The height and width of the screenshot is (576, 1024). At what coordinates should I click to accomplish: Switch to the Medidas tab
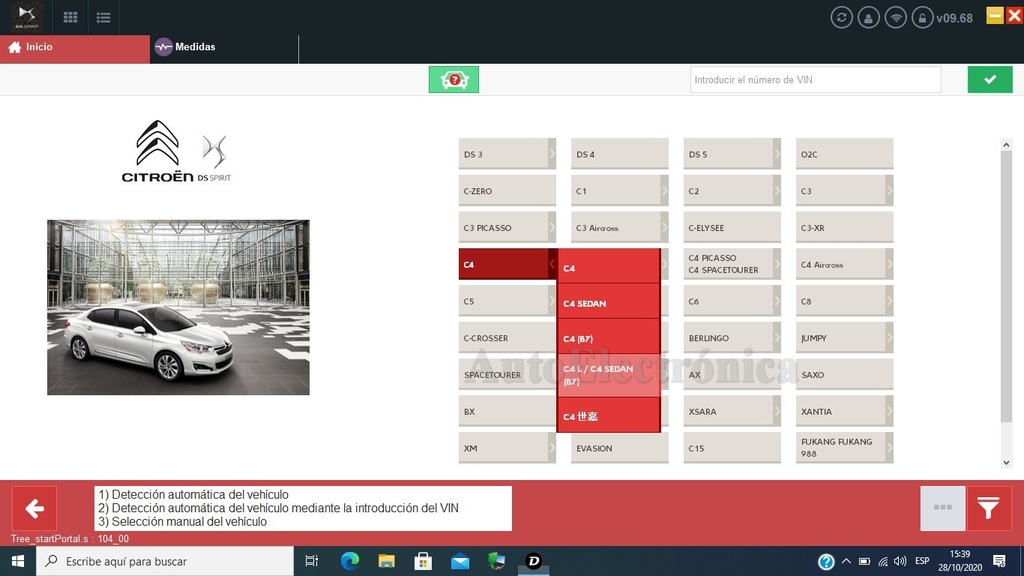[224, 47]
